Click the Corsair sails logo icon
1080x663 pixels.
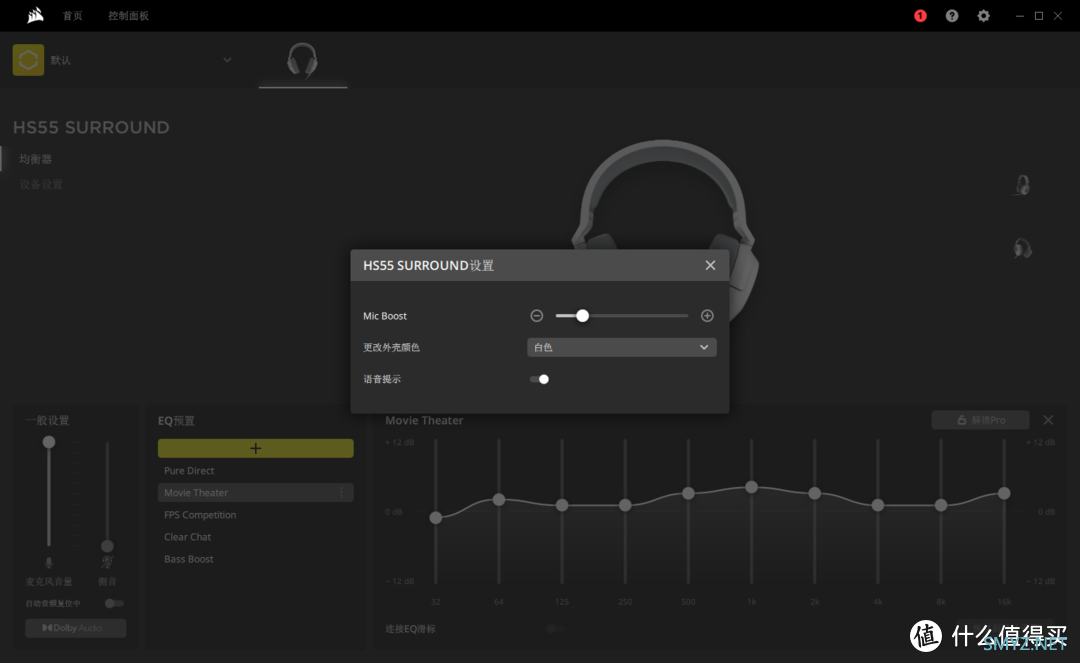[x=35, y=15]
